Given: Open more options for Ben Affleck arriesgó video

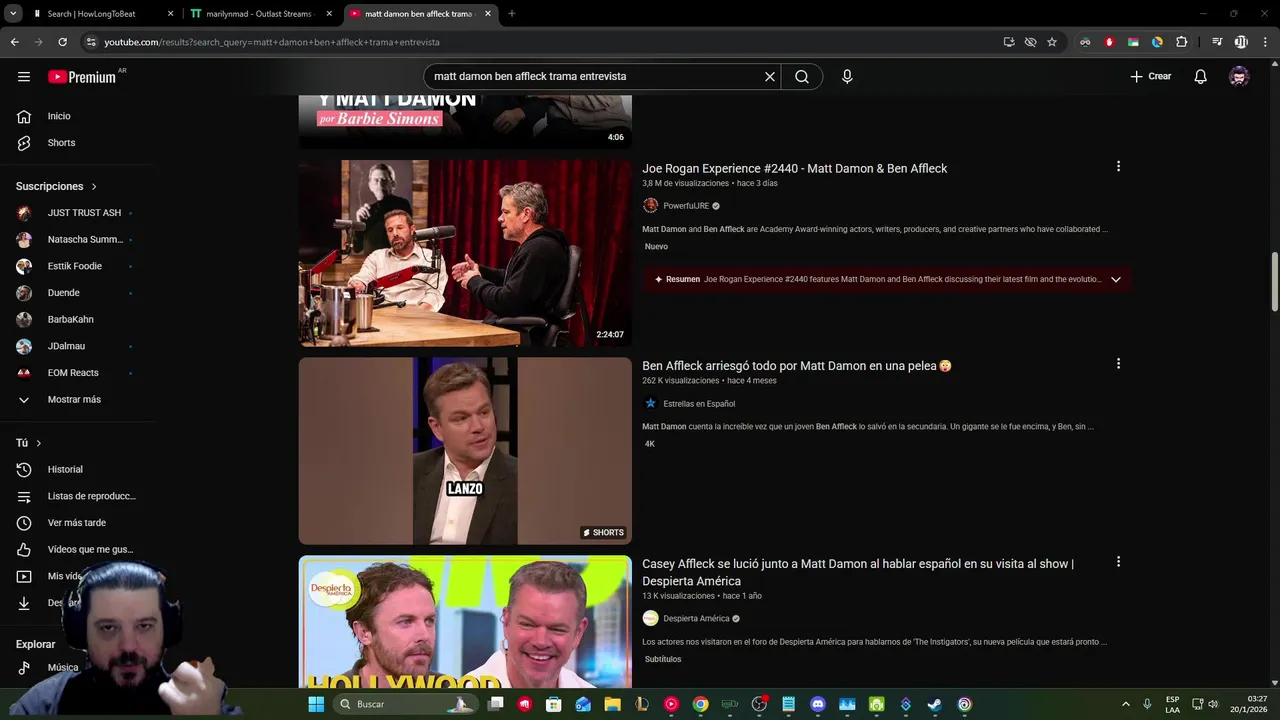Looking at the screenshot, I should pyautogui.click(x=1118, y=364).
